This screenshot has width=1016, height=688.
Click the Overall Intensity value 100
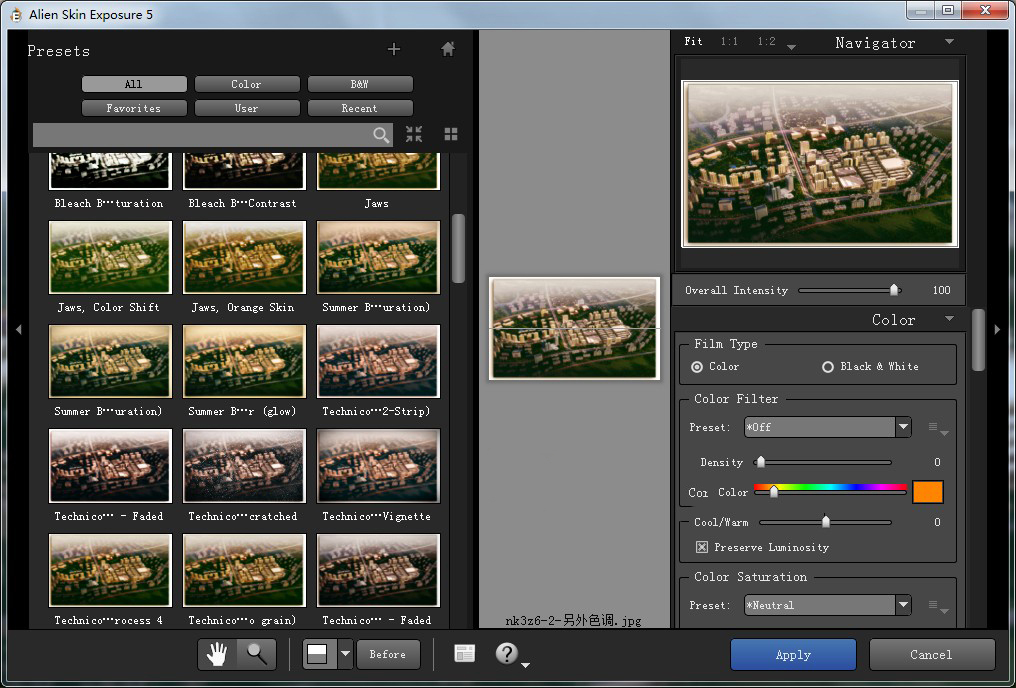(941, 290)
